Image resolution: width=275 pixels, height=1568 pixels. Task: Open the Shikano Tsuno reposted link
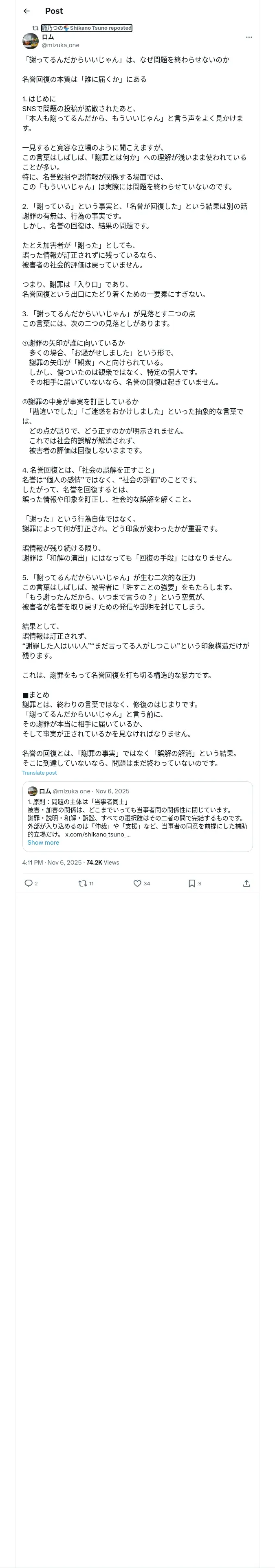86,28
